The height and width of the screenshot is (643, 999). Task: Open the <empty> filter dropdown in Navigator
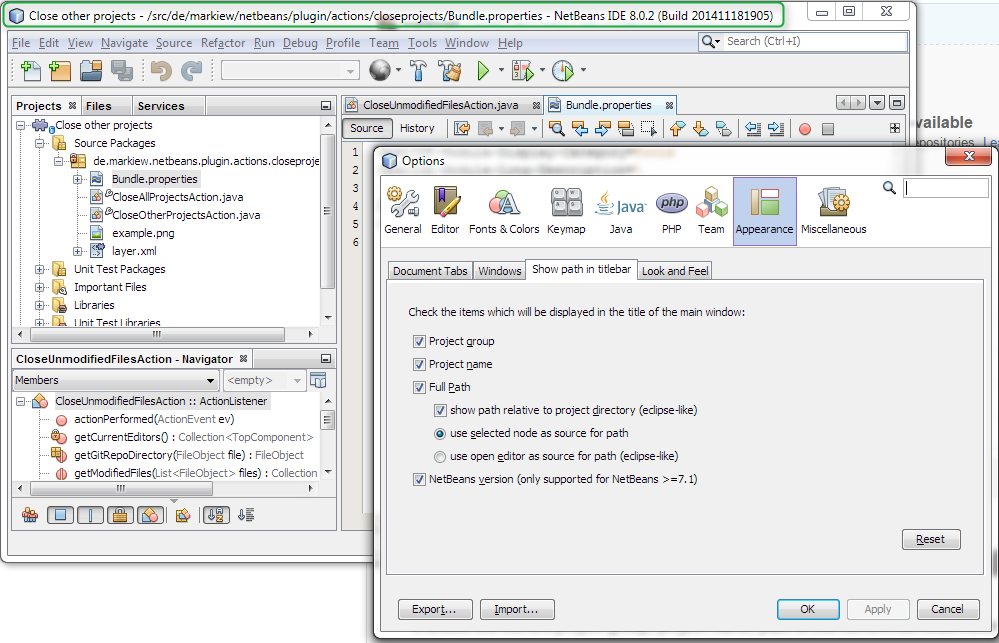pos(264,380)
